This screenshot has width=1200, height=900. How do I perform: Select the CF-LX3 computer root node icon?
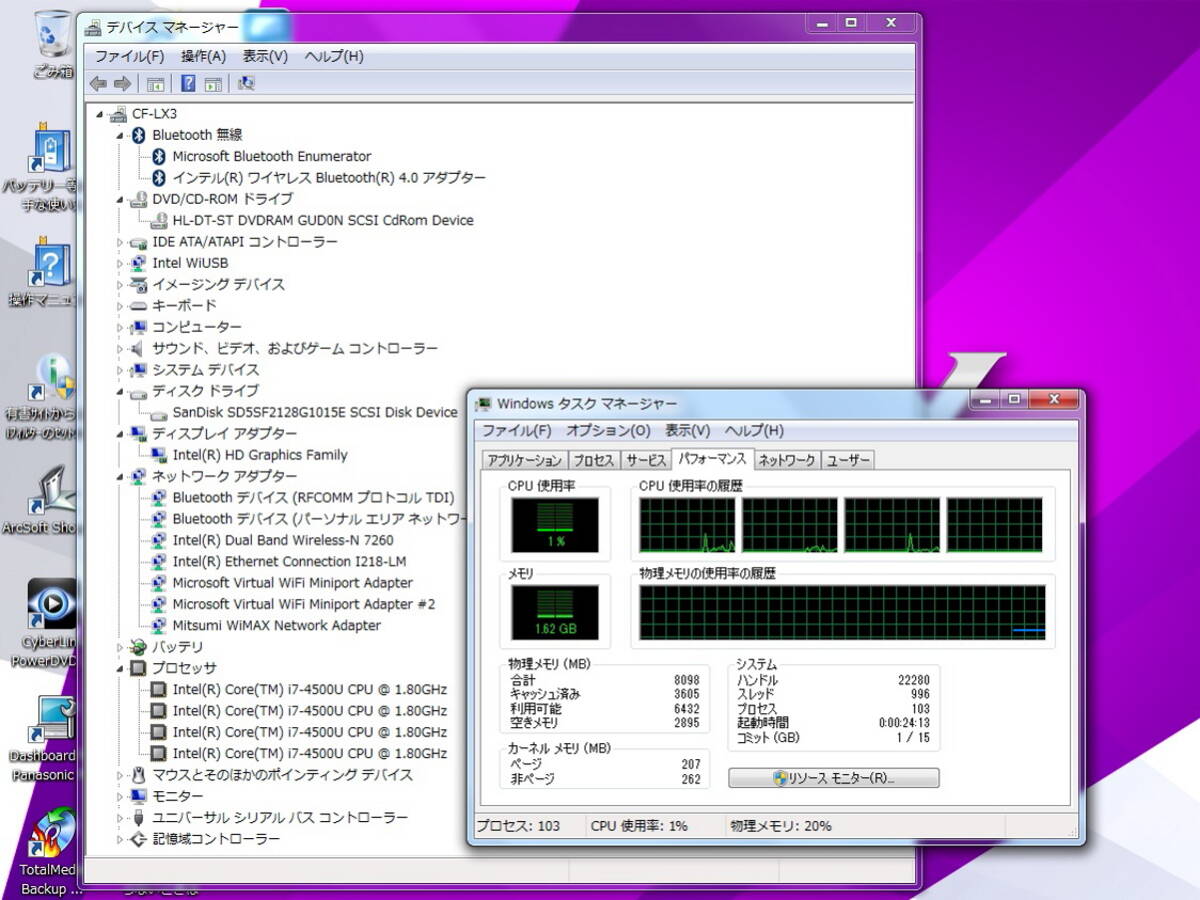point(117,114)
